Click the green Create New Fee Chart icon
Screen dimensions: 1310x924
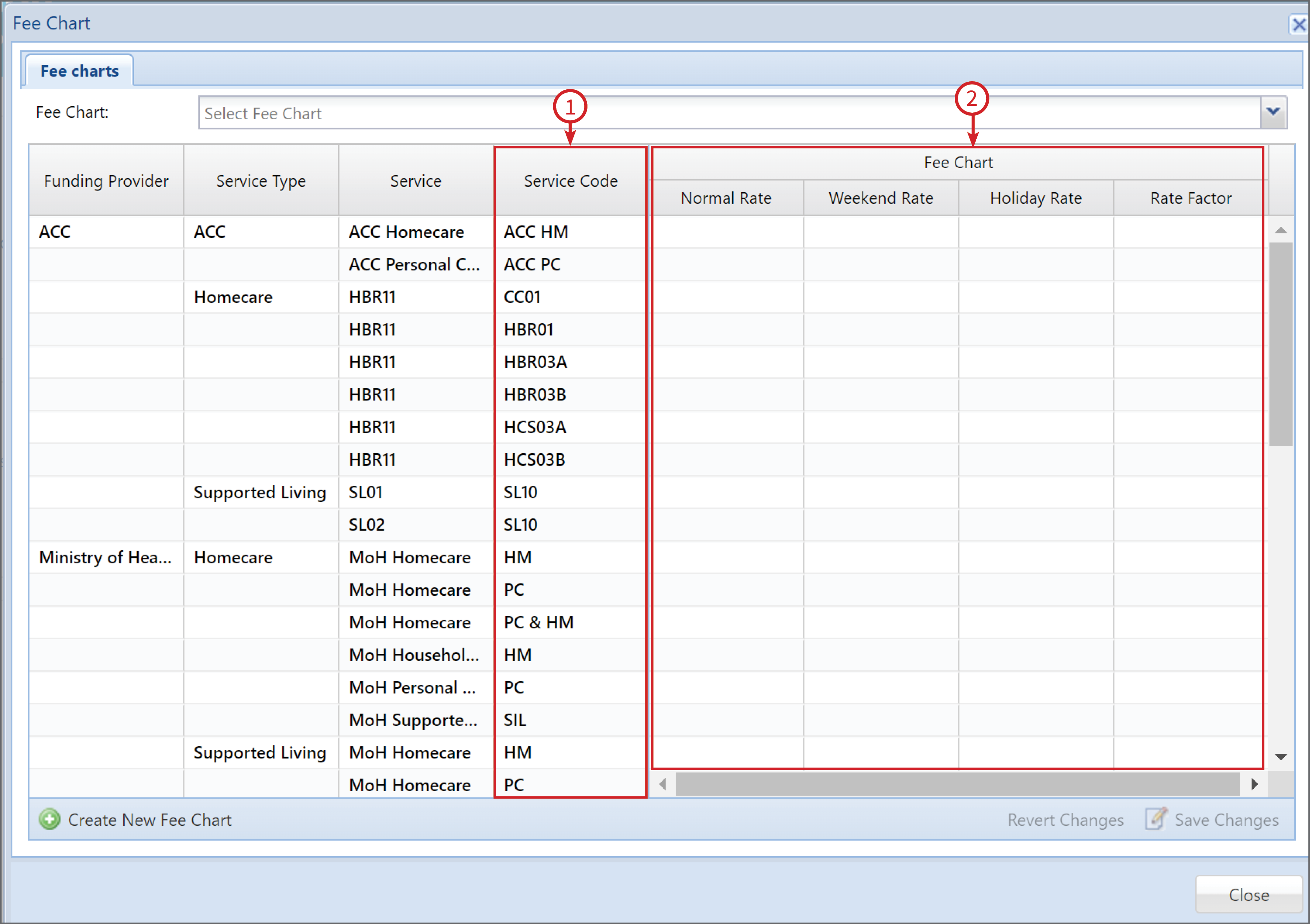pyautogui.click(x=50, y=820)
